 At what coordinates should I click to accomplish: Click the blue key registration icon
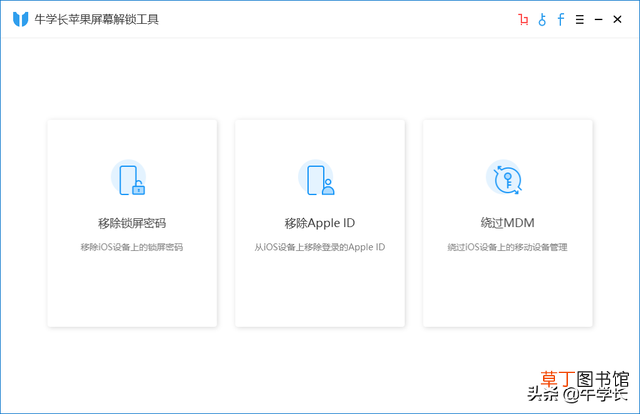click(542, 19)
